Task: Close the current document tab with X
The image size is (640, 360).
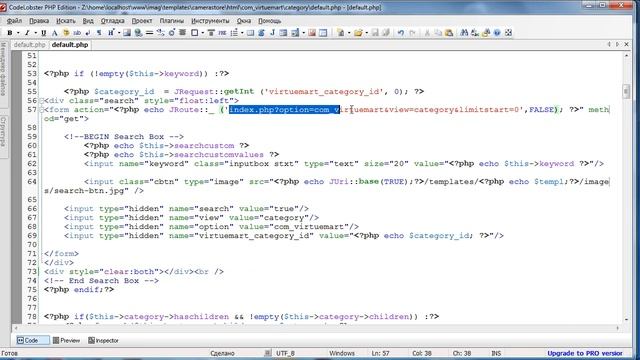Action: pos(627,44)
